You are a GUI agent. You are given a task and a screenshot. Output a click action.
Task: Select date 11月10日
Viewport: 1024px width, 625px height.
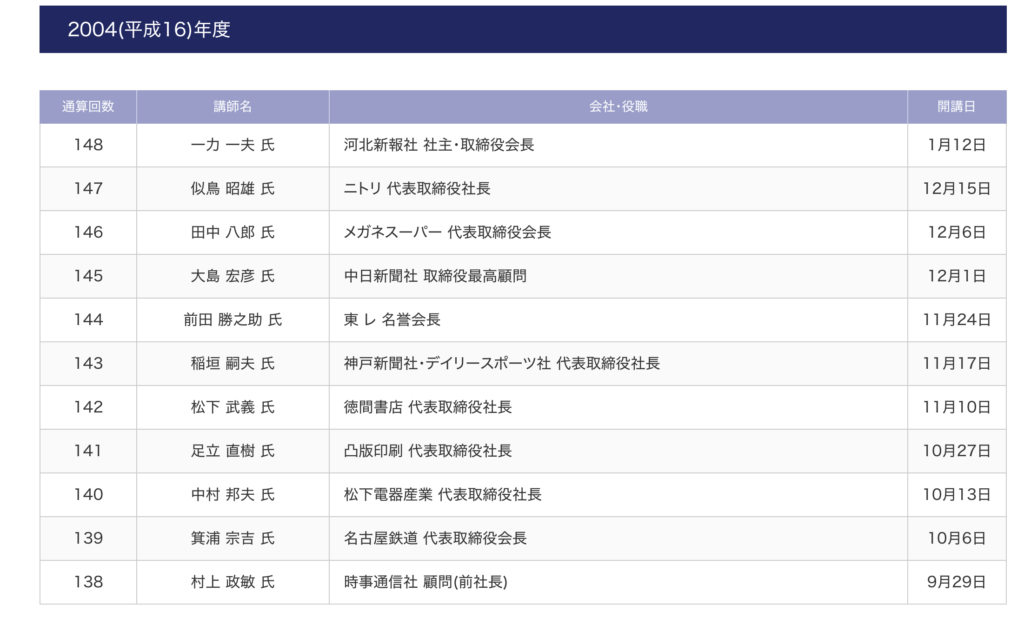click(957, 408)
